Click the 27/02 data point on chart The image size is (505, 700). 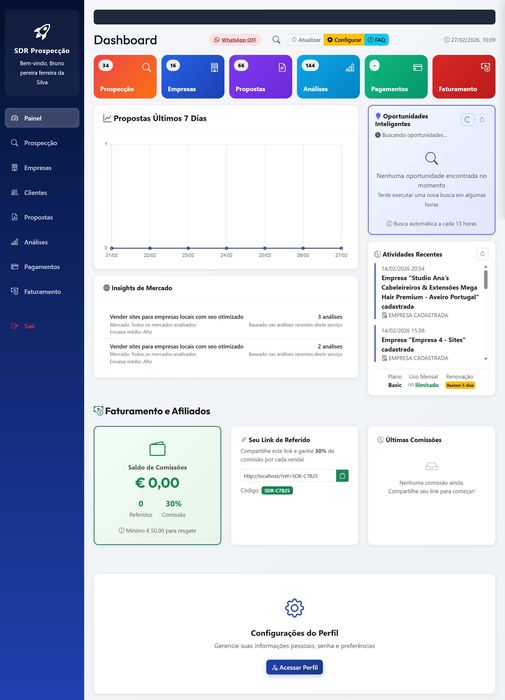pyautogui.click(x=342, y=248)
